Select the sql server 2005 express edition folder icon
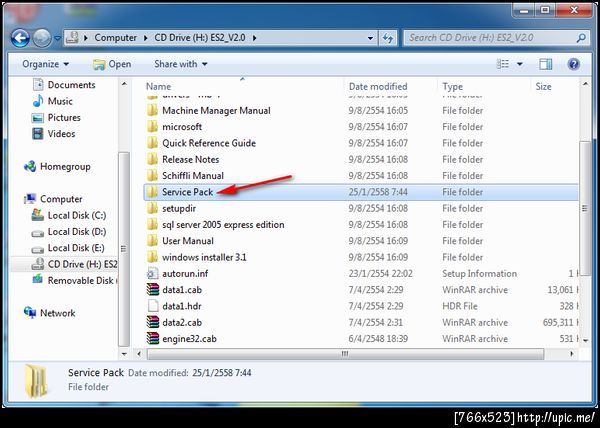The height and width of the screenshot is (428, 600). click(x=152, y=225)
